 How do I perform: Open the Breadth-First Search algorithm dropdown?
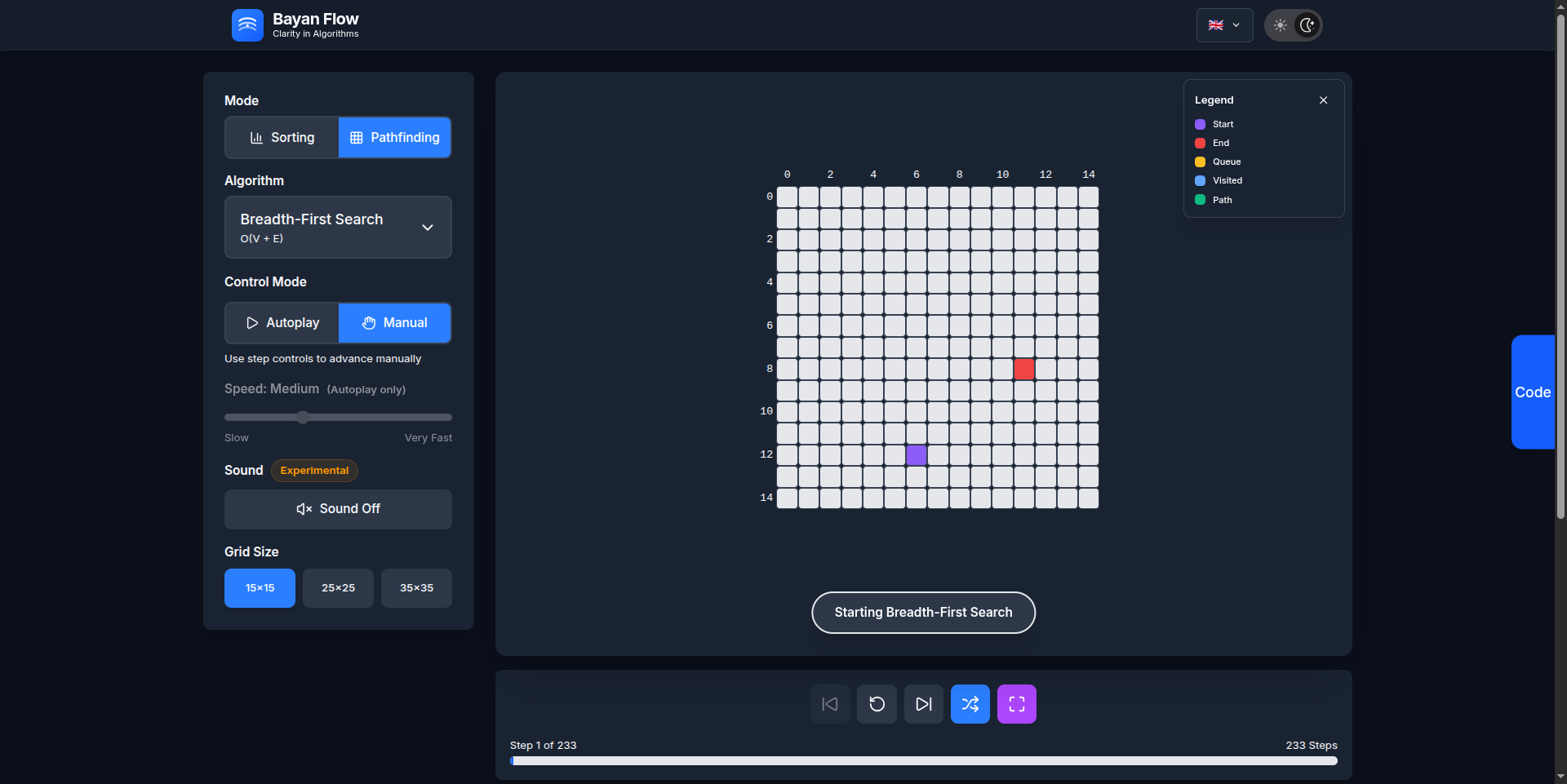click(x=338, y=228)
